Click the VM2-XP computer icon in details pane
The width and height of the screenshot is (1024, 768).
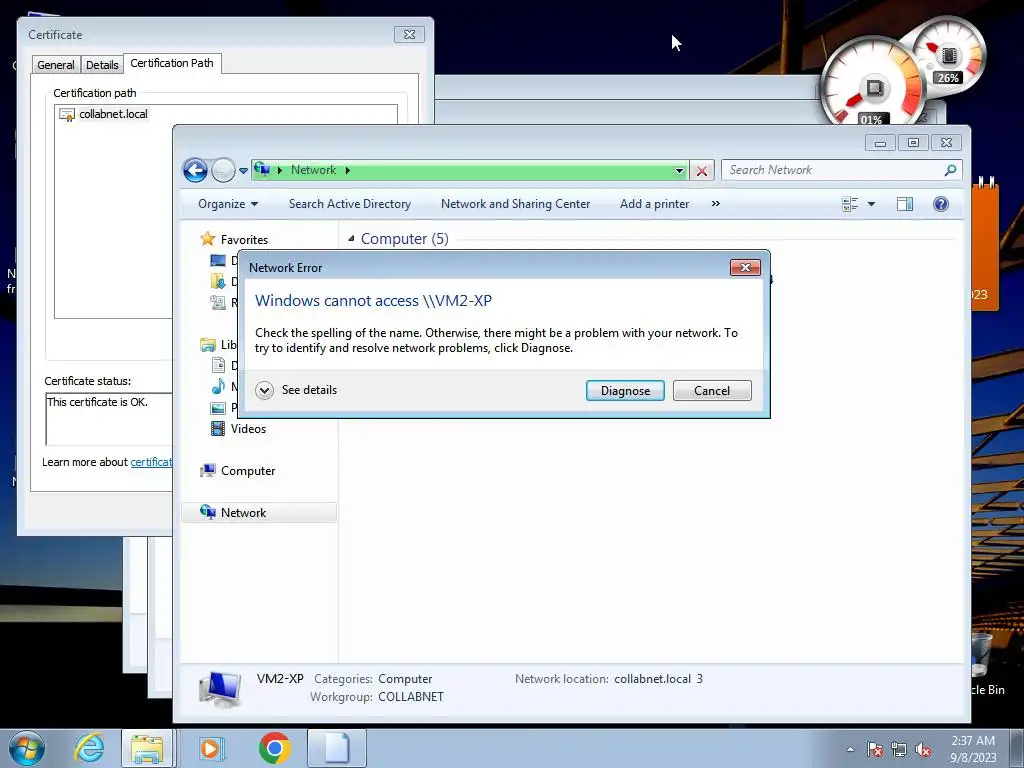click(x=220, y=688)
